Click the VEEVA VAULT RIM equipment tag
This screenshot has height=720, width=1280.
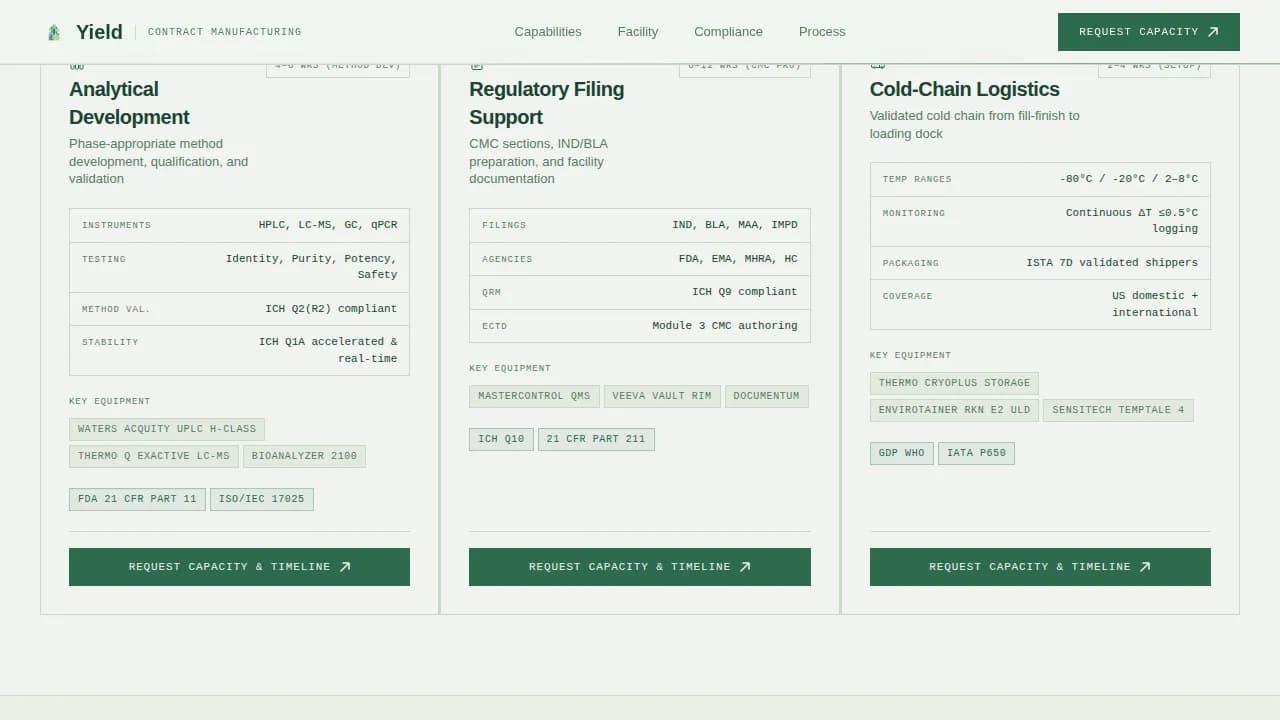662,395
